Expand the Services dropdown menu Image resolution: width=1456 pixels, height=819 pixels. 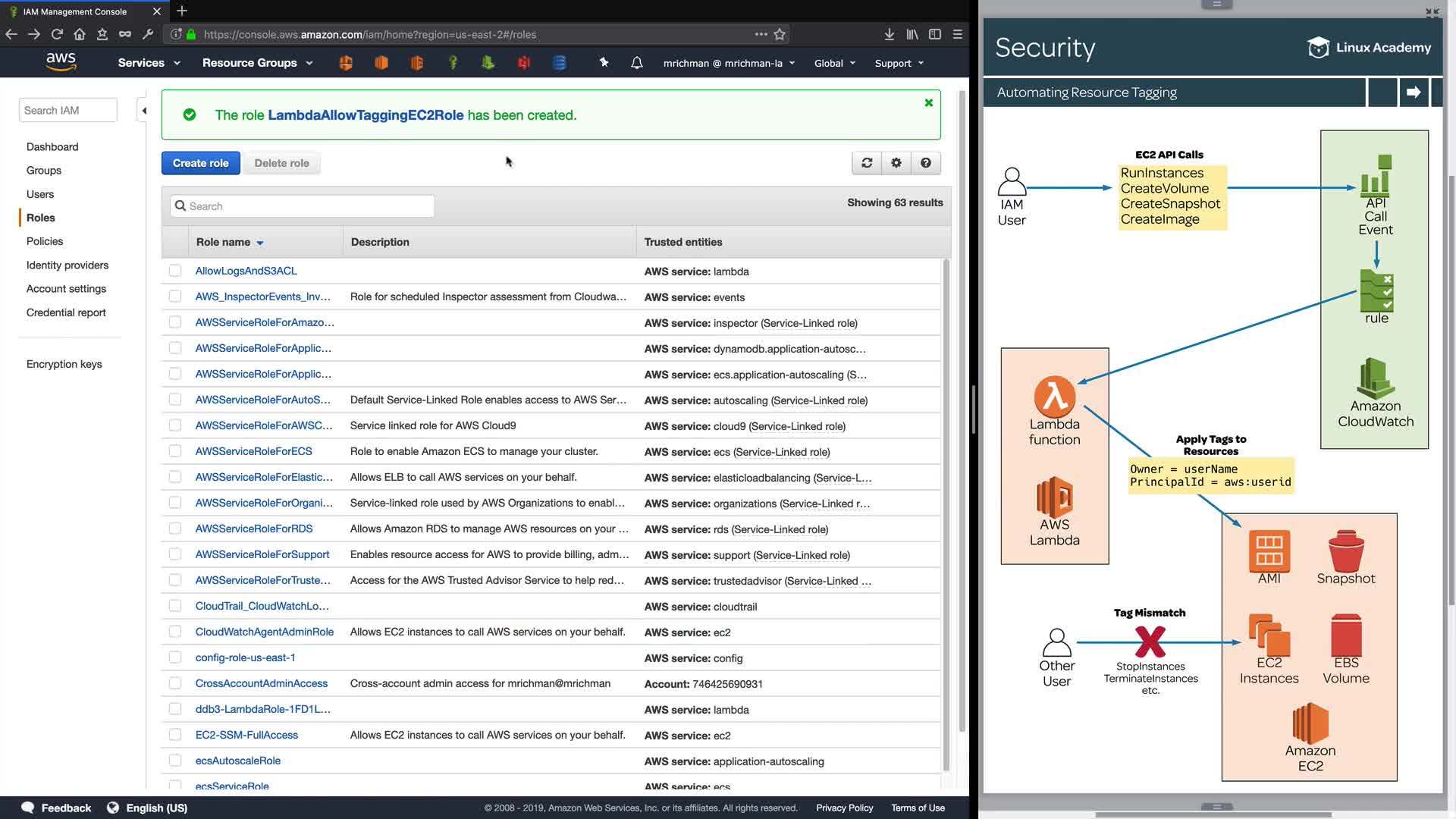149,63
